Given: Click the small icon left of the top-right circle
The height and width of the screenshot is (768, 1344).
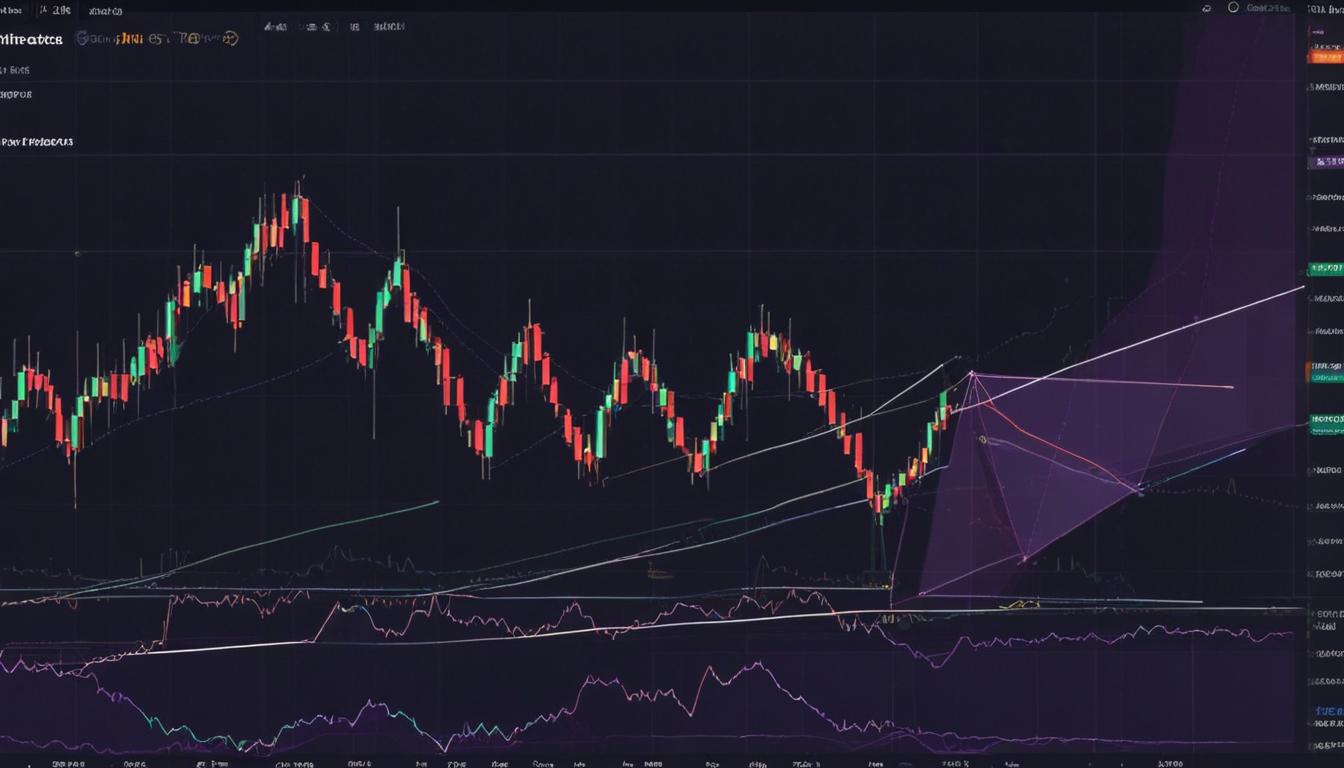Looking at the screenshot, I should point(1207,8).
